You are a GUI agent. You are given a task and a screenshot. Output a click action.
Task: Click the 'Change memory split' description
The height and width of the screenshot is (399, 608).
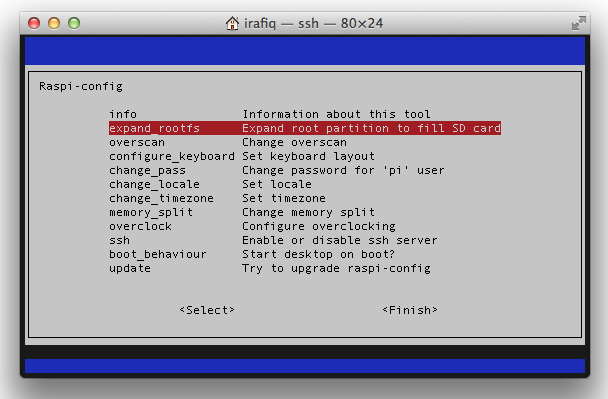coord(309,212)
